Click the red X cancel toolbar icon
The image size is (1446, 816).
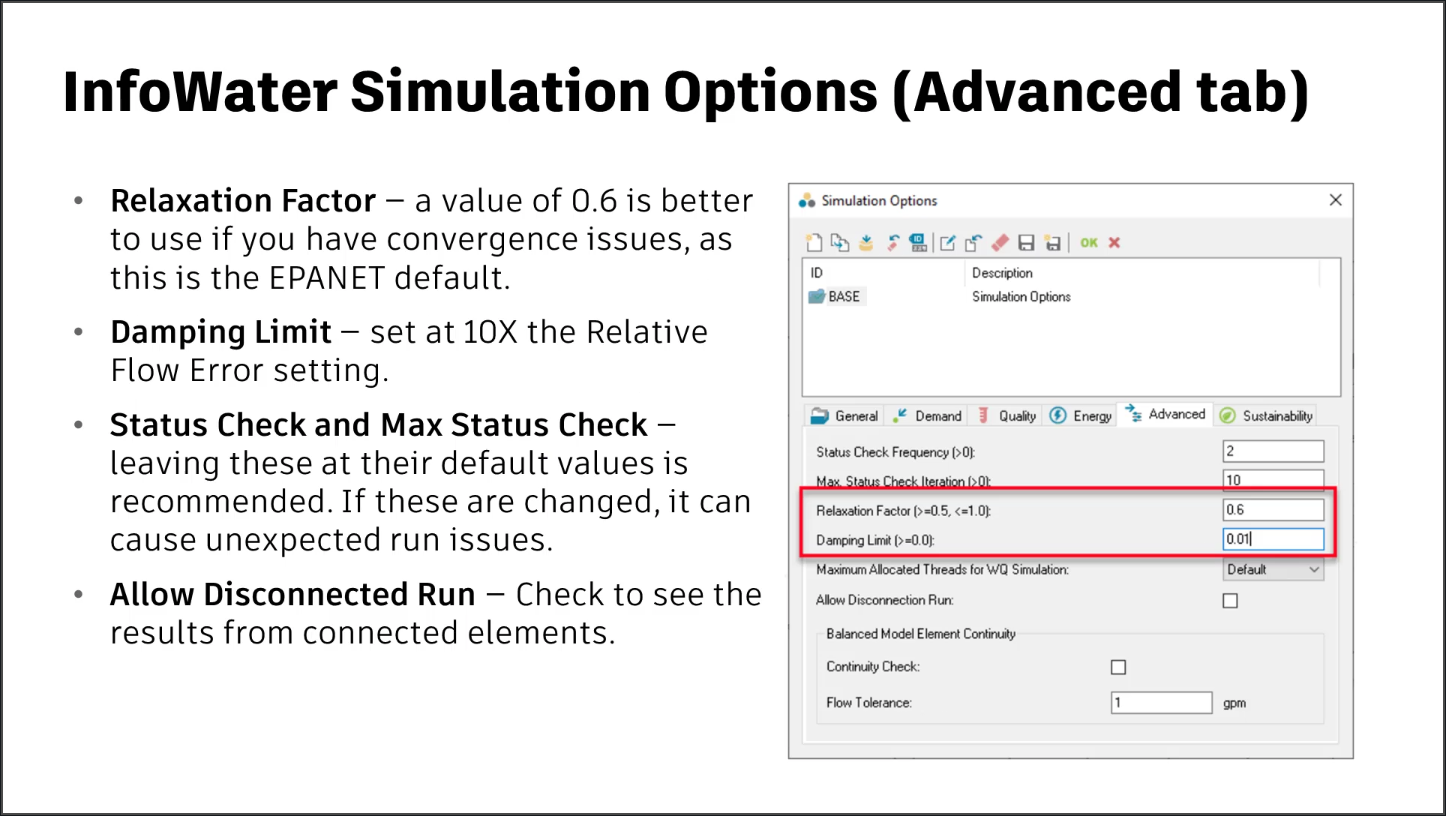(x=1114, y=243)
